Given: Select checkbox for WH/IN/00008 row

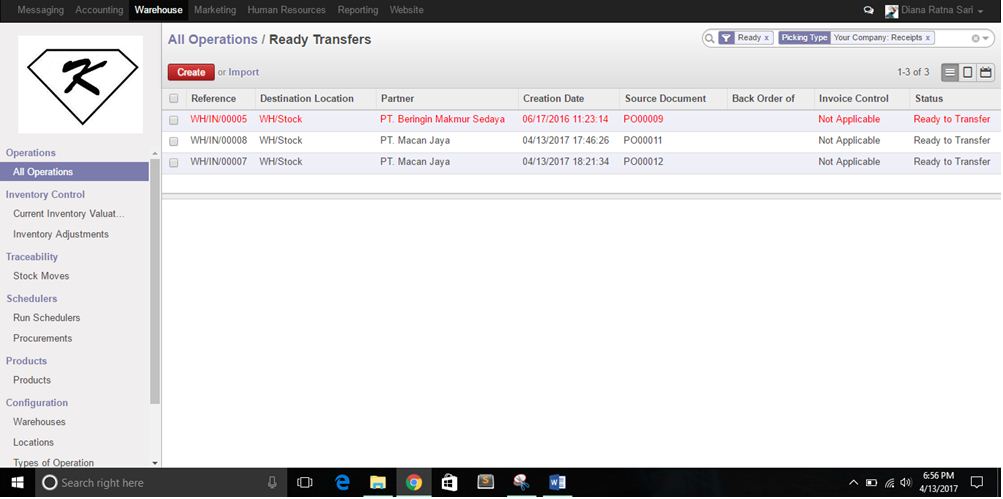Looking at the screenshot, I should pos(174,141).
